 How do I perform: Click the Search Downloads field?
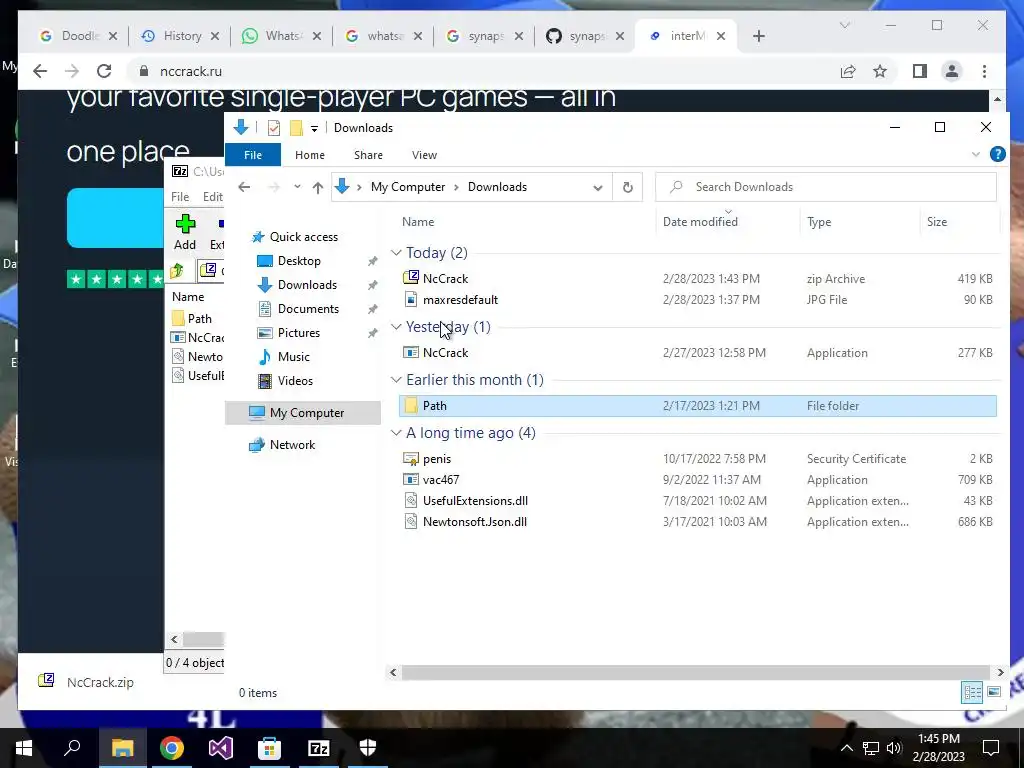(x=826, y=187)
